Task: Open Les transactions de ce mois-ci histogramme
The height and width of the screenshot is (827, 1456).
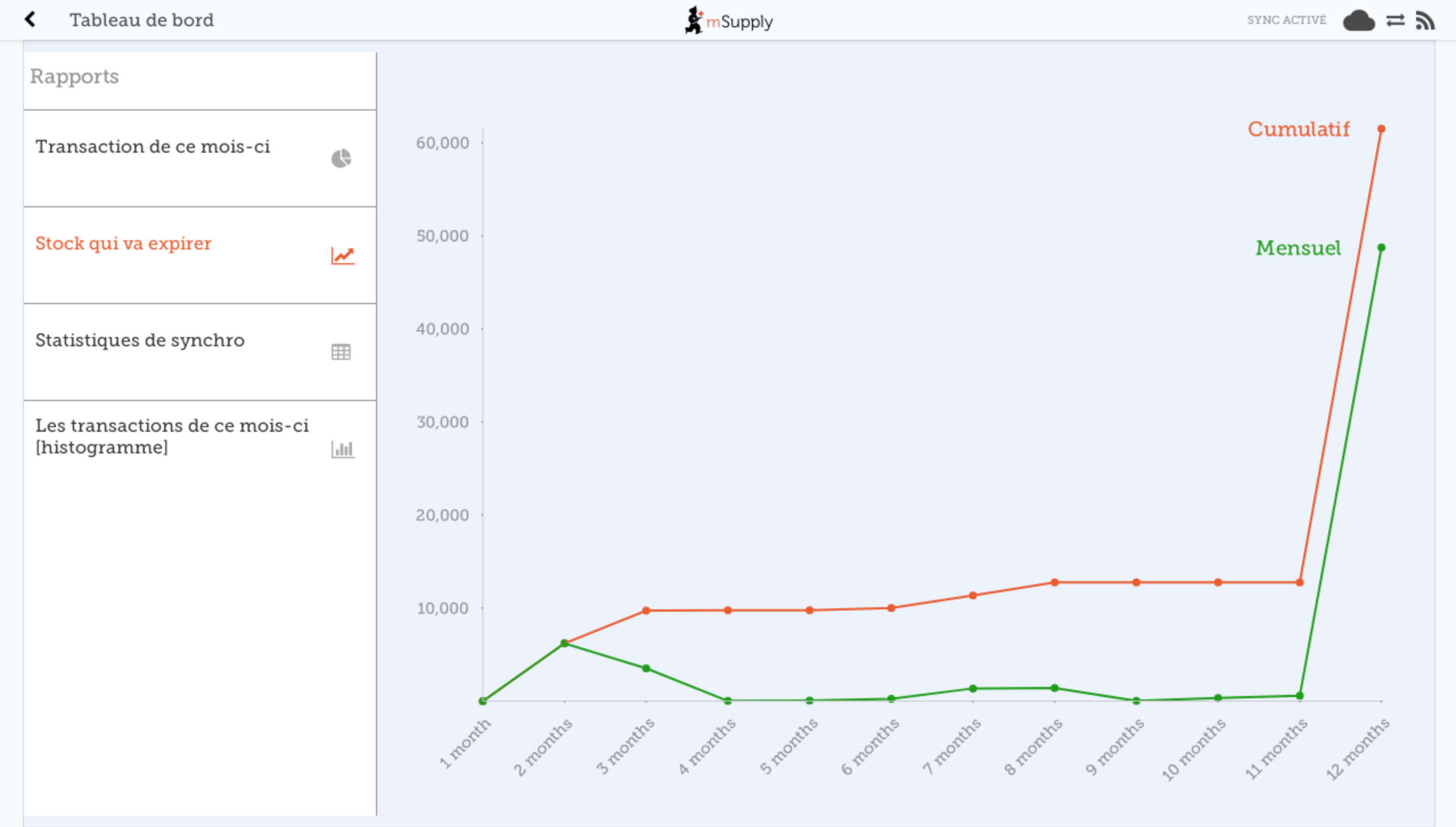Action: pos(171,436)
